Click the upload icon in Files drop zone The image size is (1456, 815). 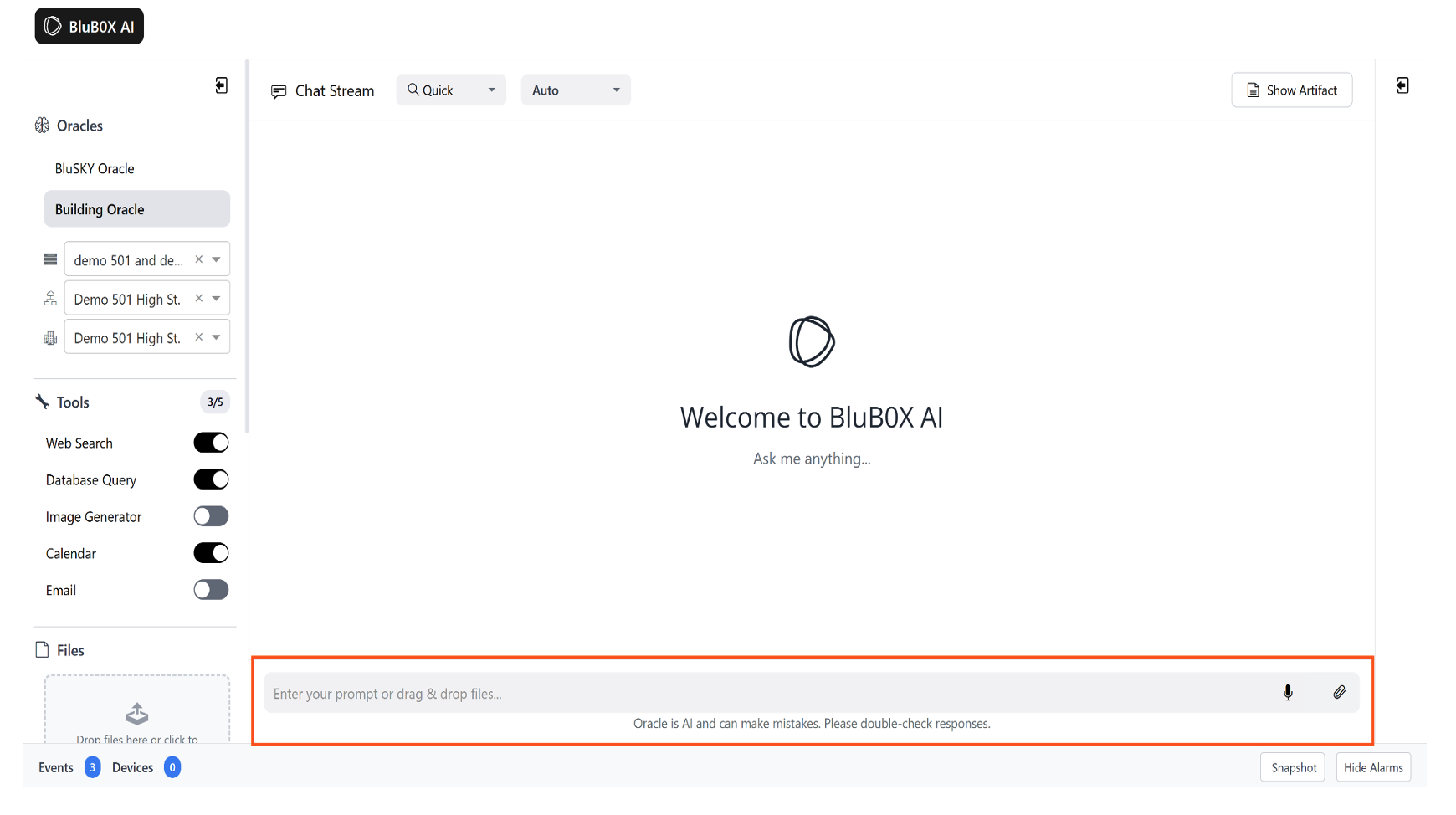point(137,713)
